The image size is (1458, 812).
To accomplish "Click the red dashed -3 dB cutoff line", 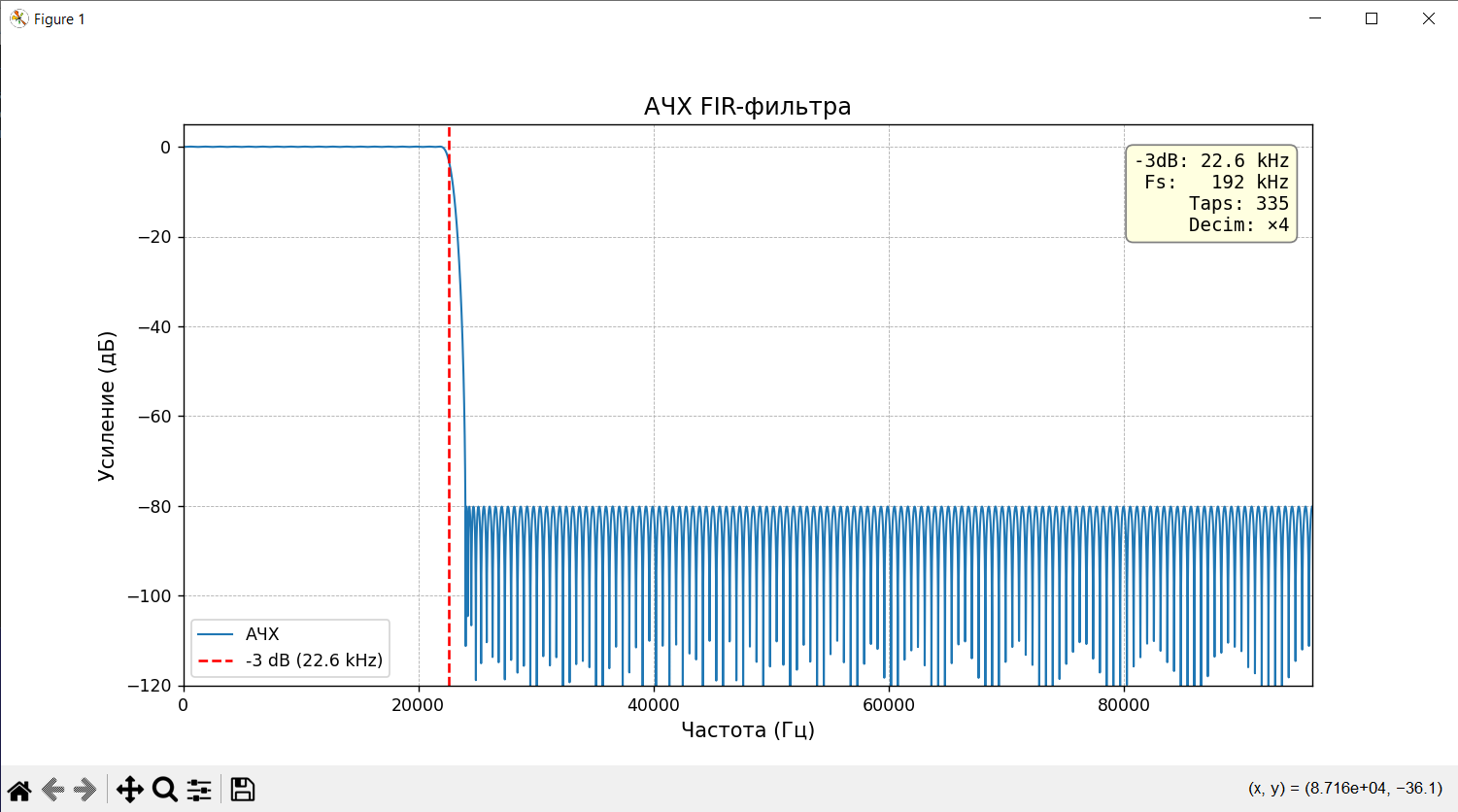I will point(449,389).
